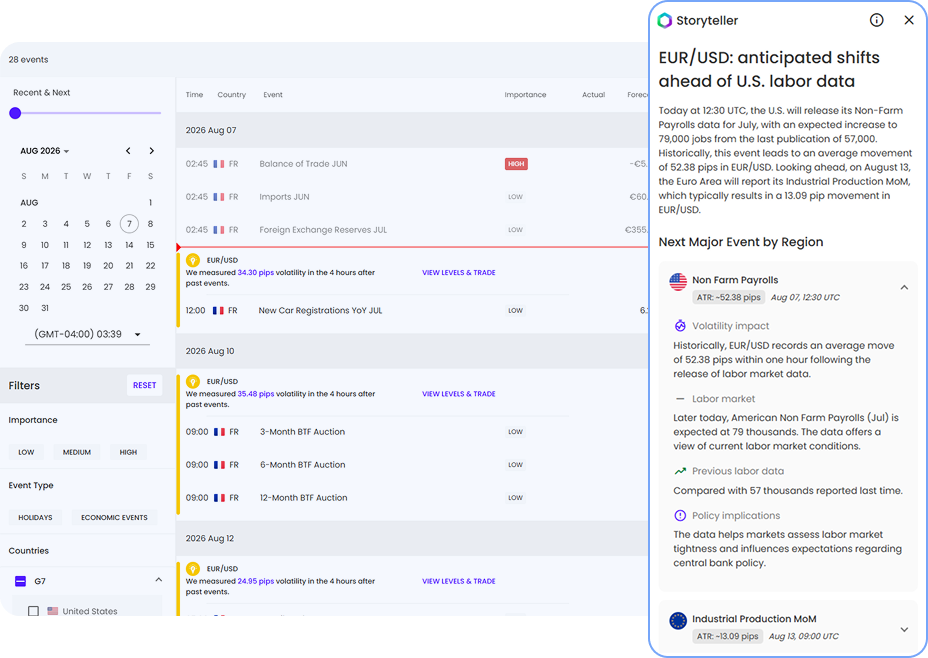Click the ATR ~52.38 pips badge
The image size is (928, 658).
click(x=729, y=298)
